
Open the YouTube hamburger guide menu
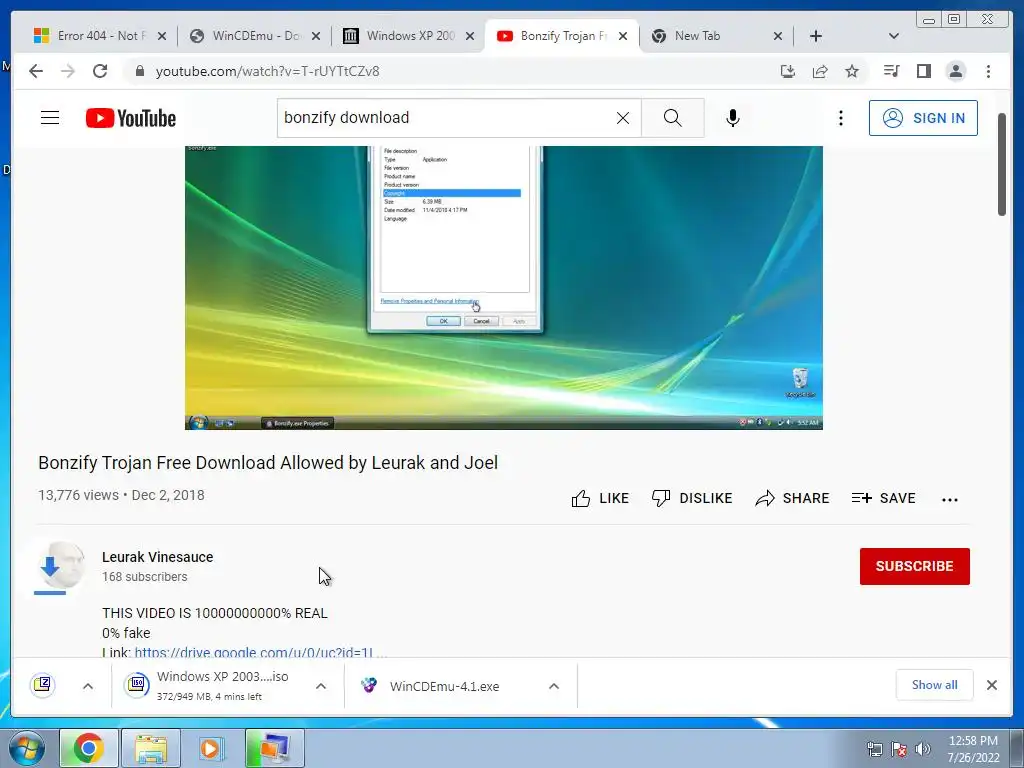[x=50, y=118]
